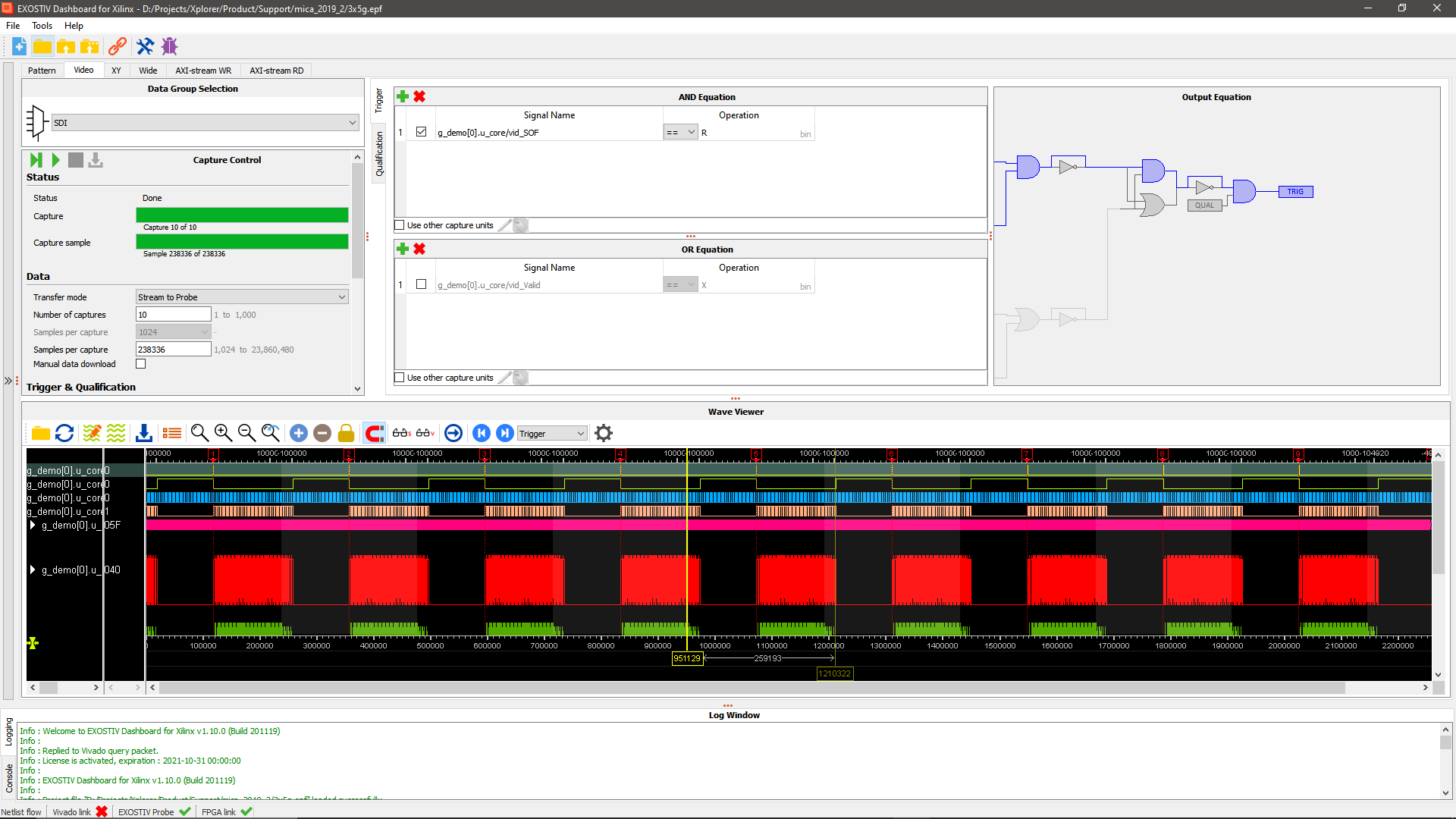Open project using the plain yellow folder icon
This screenshot has width=1456, height=819.
(42, 46)
